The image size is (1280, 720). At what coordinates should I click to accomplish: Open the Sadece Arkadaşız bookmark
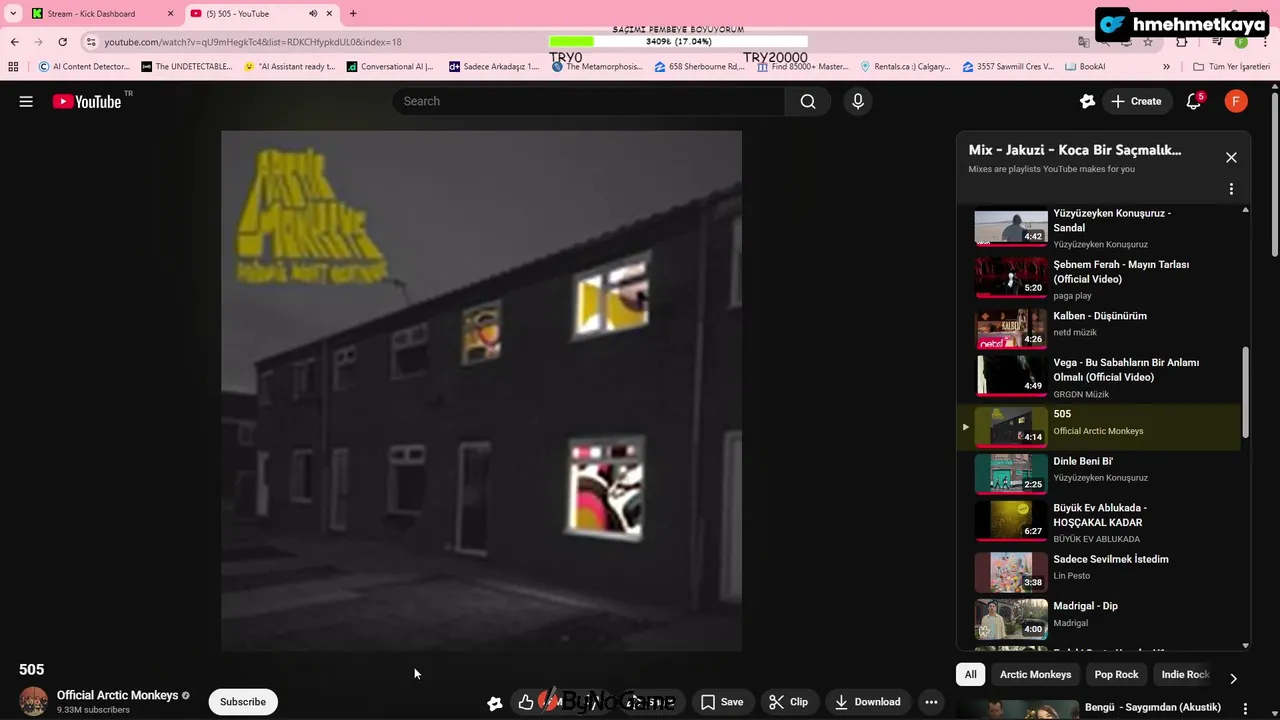point(494,67)
